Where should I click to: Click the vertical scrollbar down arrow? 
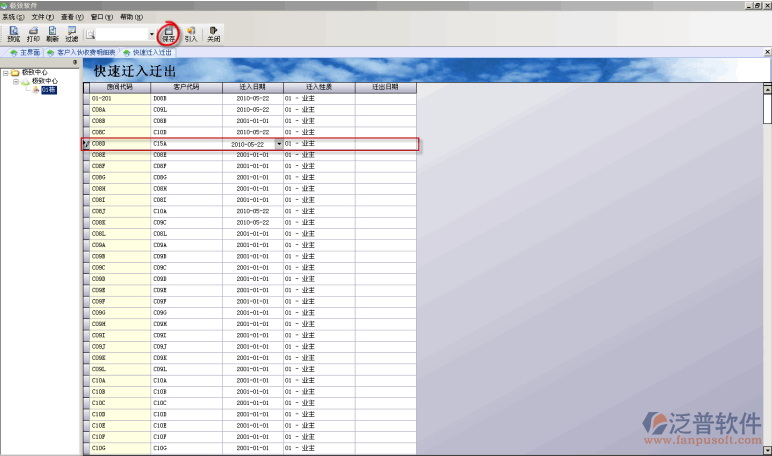pyautogui.click(x=767, y=451)
